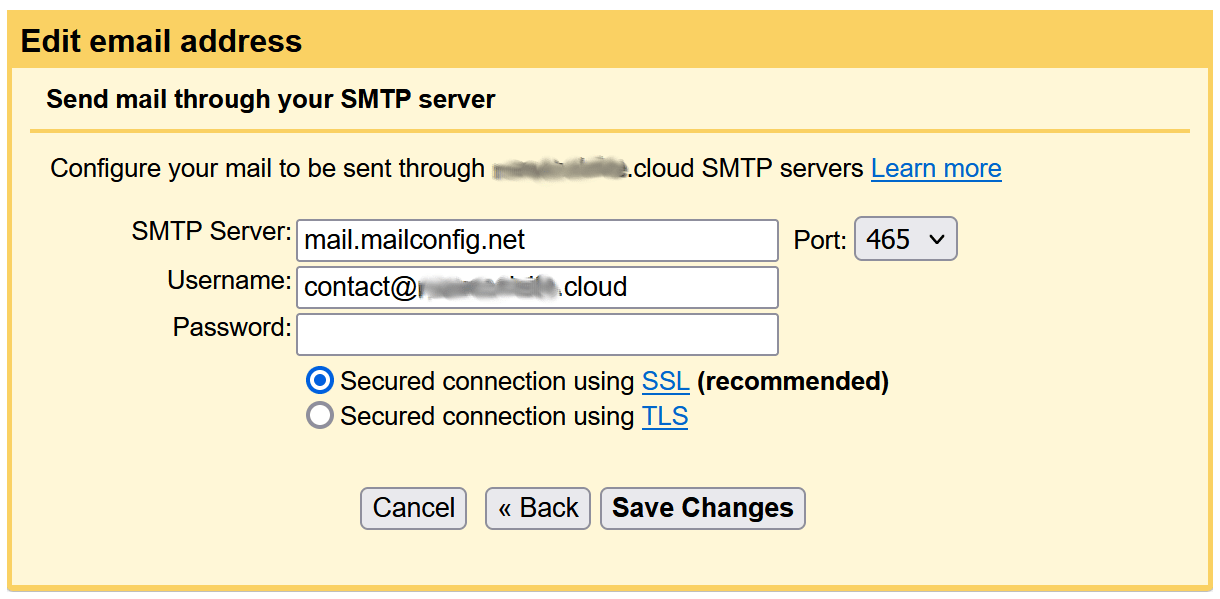Open the TLS help link
This screenshot has height=599, width=1220.
pyautogui.click(x=665, y=416)
